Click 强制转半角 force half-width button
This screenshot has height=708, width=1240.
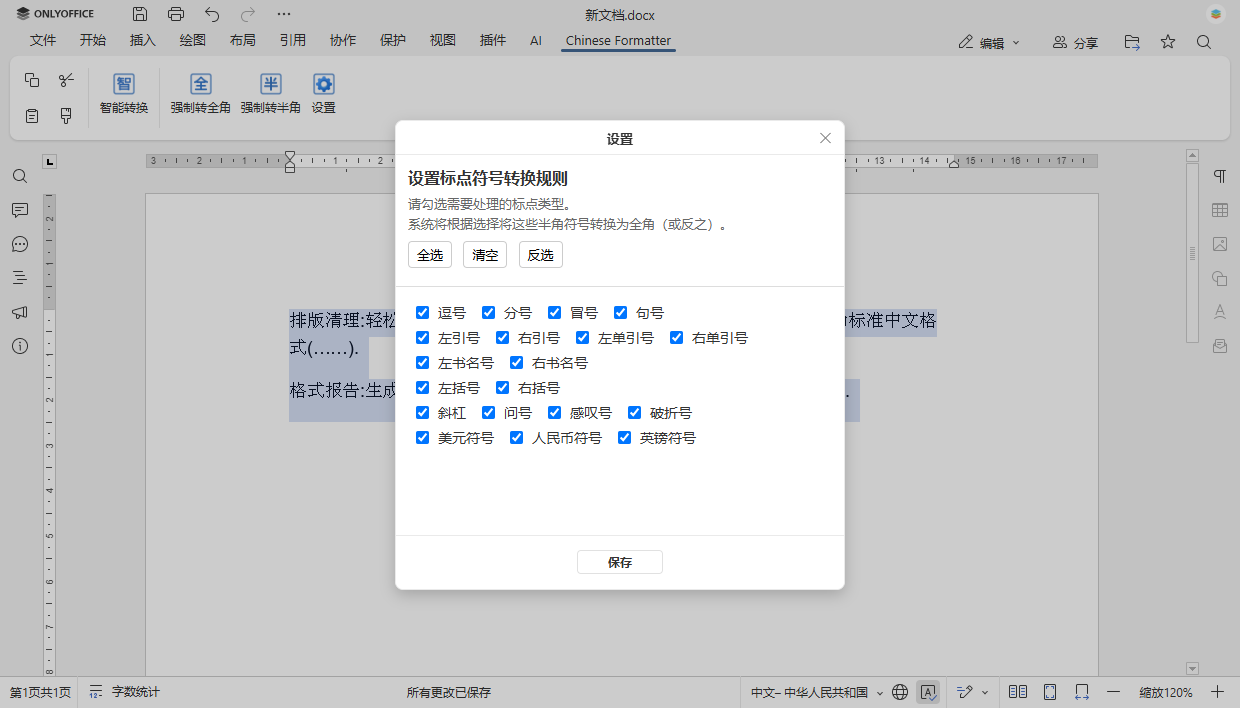click(x=271, y=94)
